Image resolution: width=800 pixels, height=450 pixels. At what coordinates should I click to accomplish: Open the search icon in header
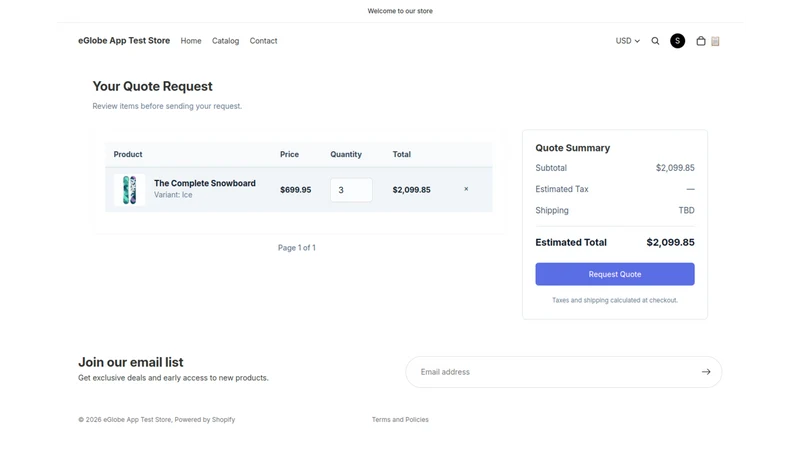click(x=655, y=41)
